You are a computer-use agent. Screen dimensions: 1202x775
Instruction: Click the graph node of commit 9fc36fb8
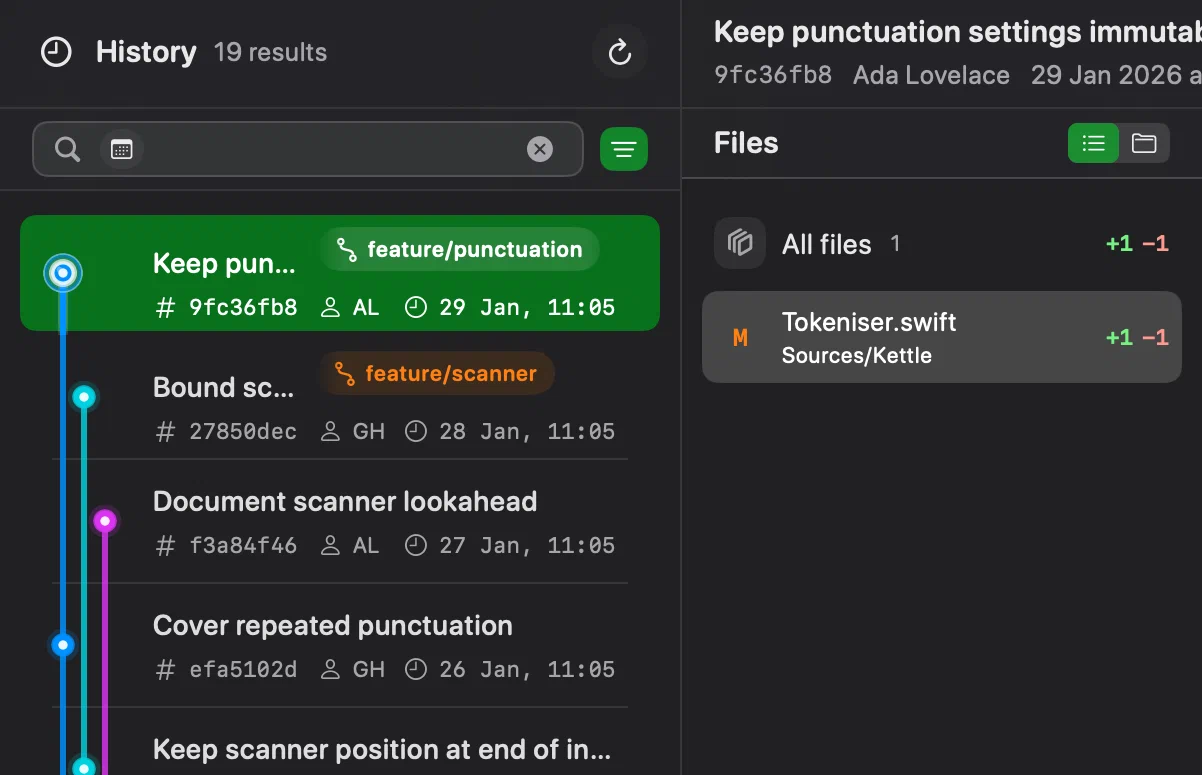[x=63, y=272]
